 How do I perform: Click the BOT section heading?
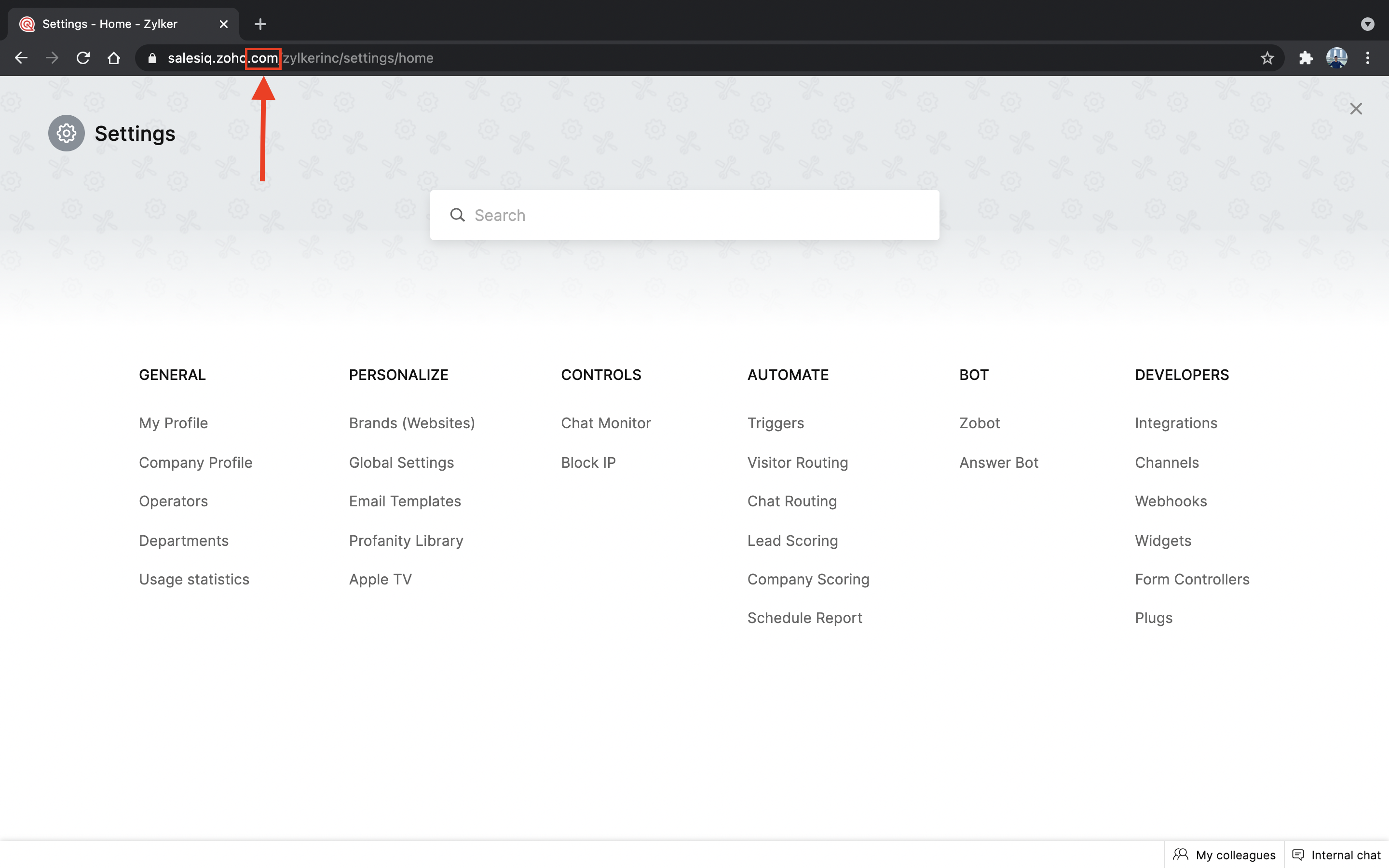[x=973, y=375]
